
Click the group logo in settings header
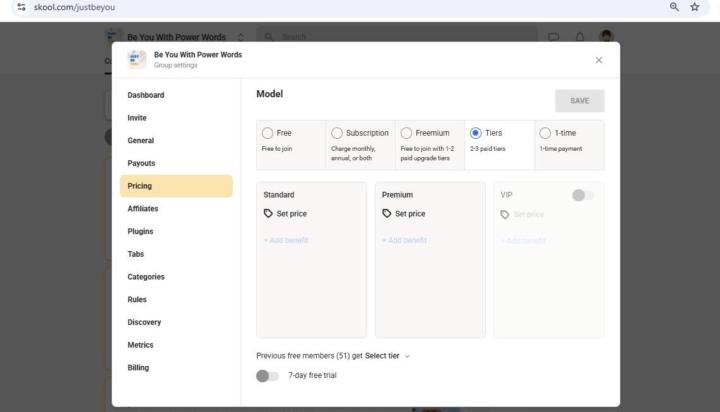click(x=137, y=59)
